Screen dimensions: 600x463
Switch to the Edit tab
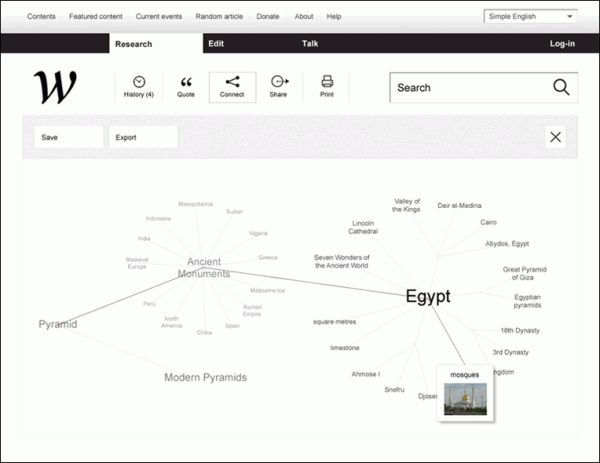(x=216, y=44)
